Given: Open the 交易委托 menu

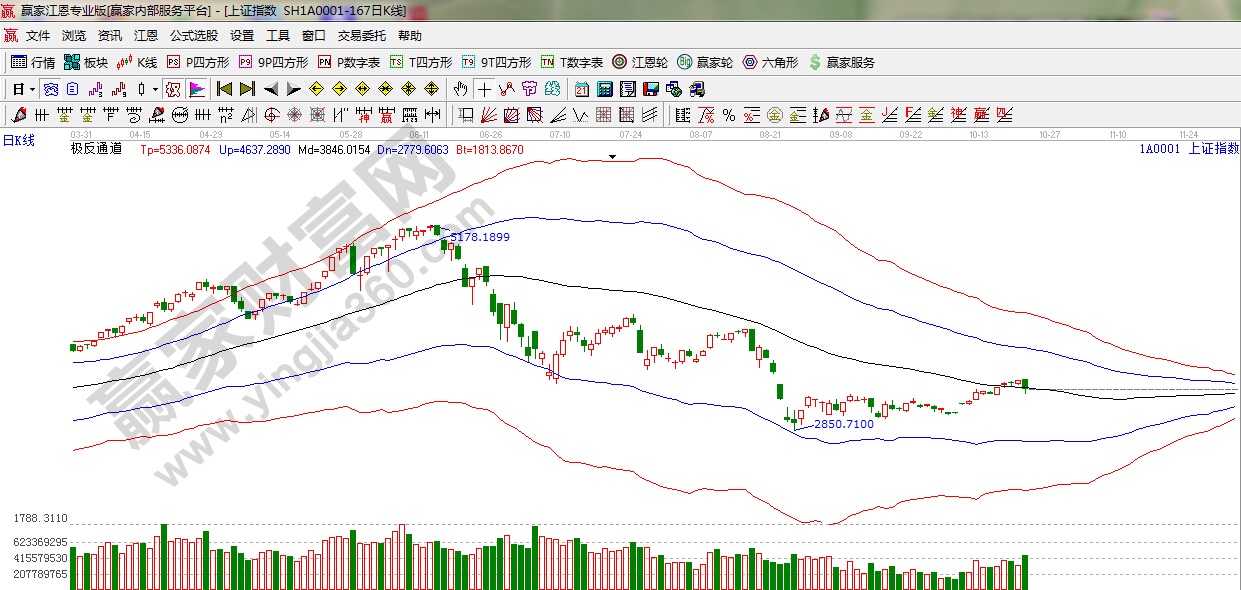Looking at the screenshot, I should tap(361, 36).
